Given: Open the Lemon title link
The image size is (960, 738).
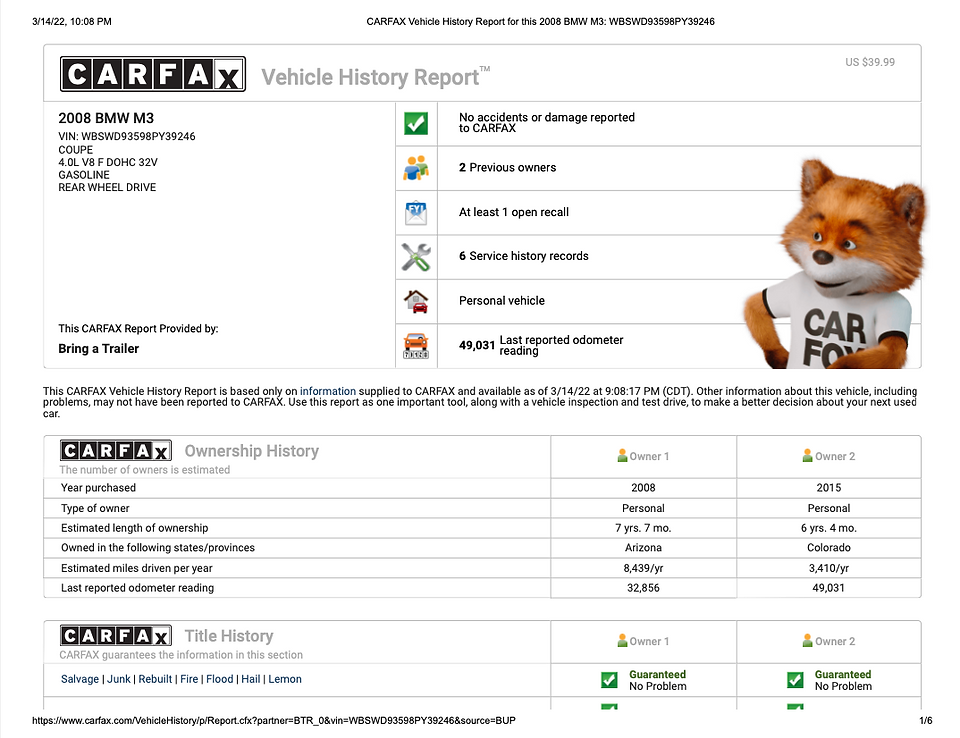Looking at the screenshot, I should pos(285,679).
